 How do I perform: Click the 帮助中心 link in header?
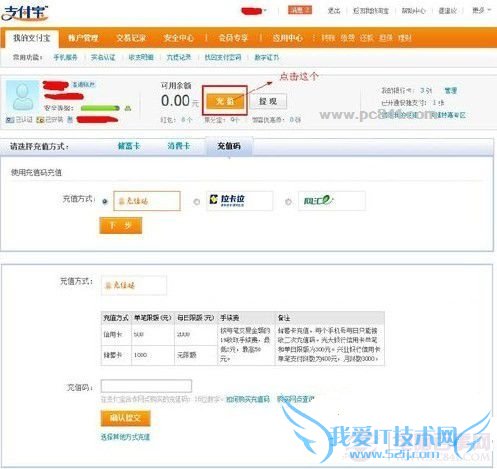(413, 11)
